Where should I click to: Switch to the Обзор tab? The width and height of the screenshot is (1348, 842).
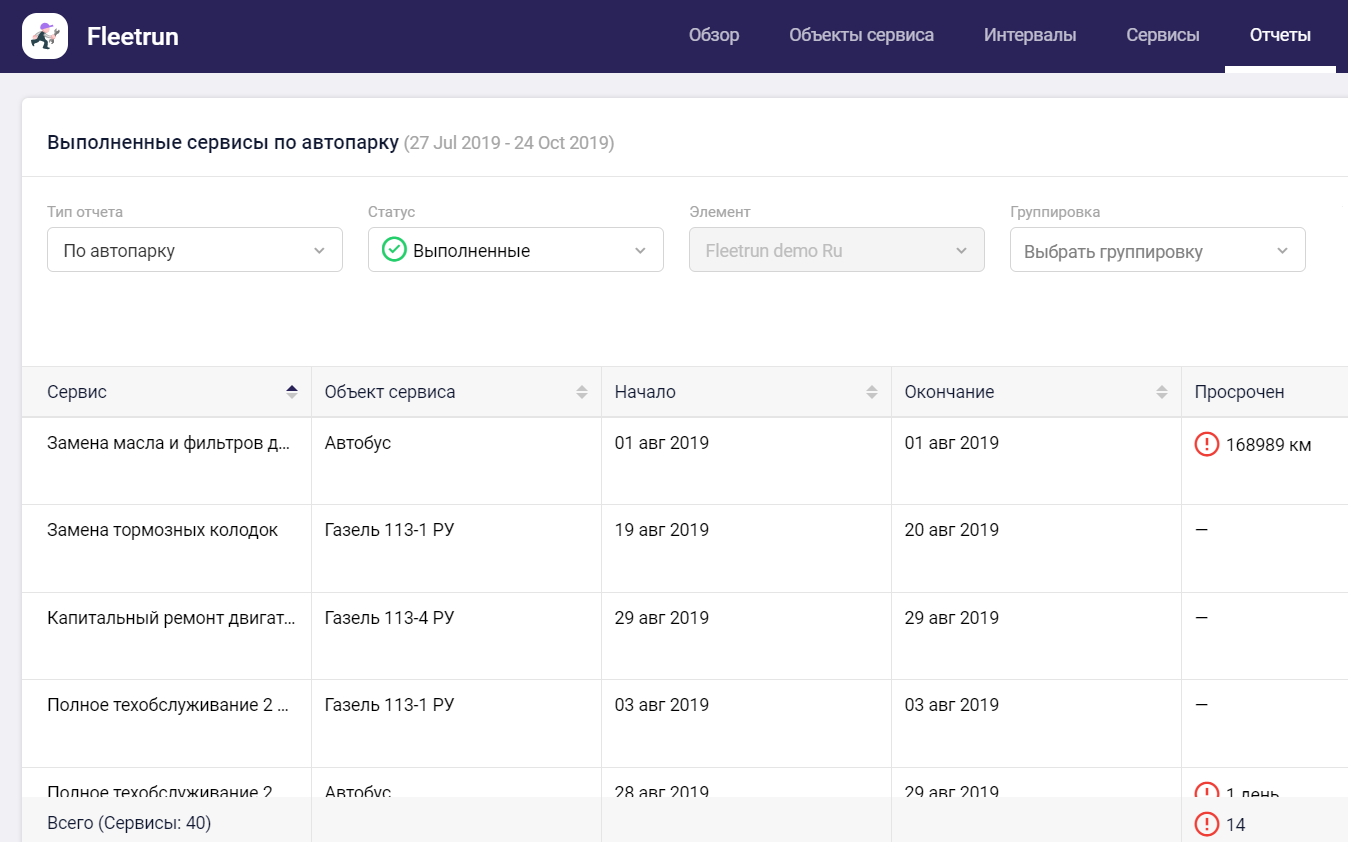coord(714,36)
